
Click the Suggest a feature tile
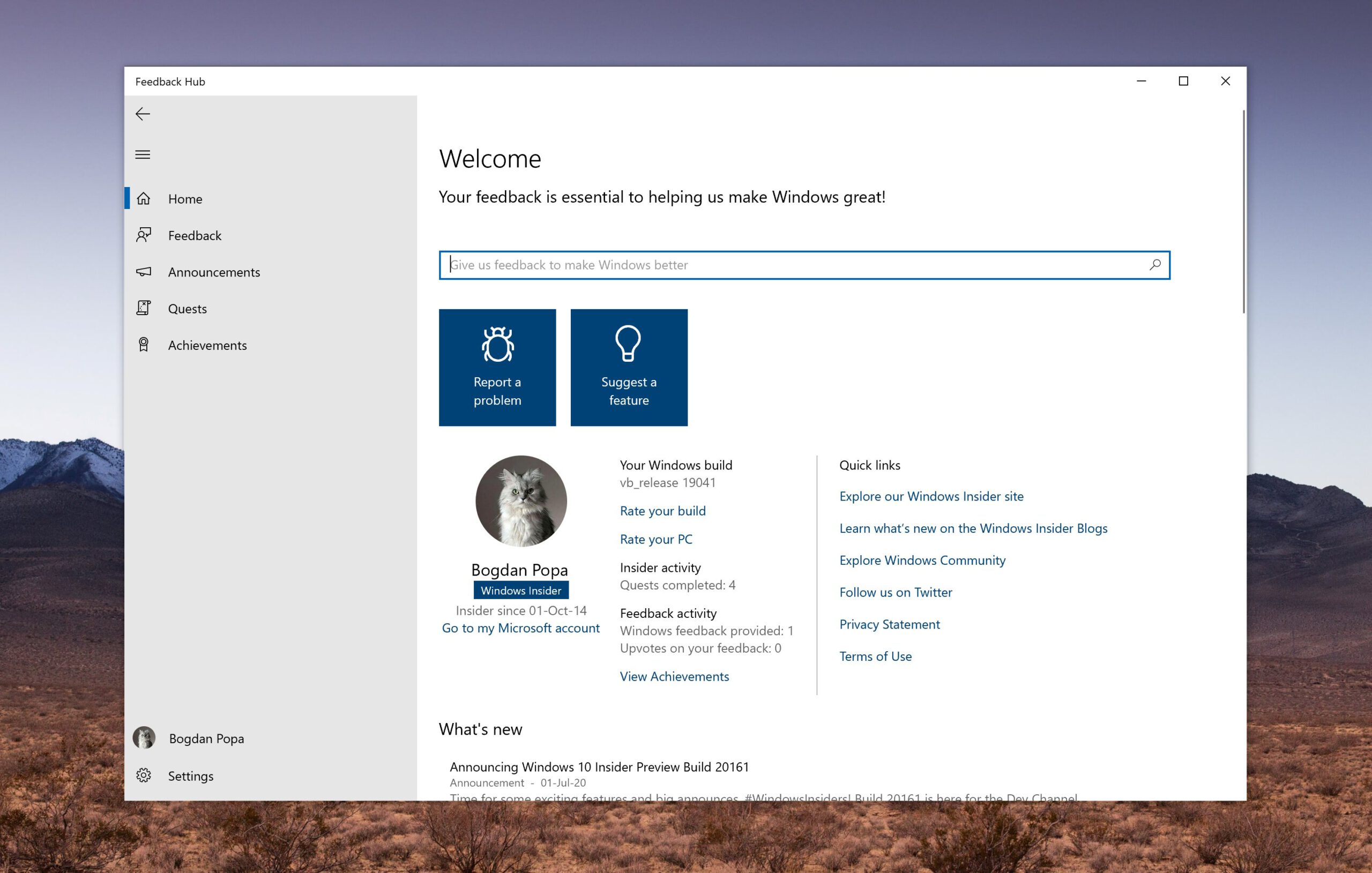tap(629, 368)
